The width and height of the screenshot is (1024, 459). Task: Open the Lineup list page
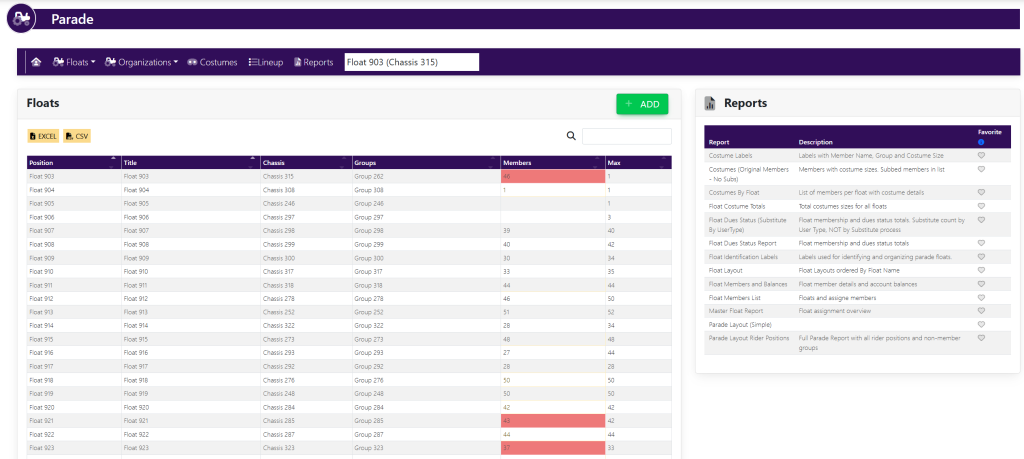pyautogui.click(x=265, y=62)
